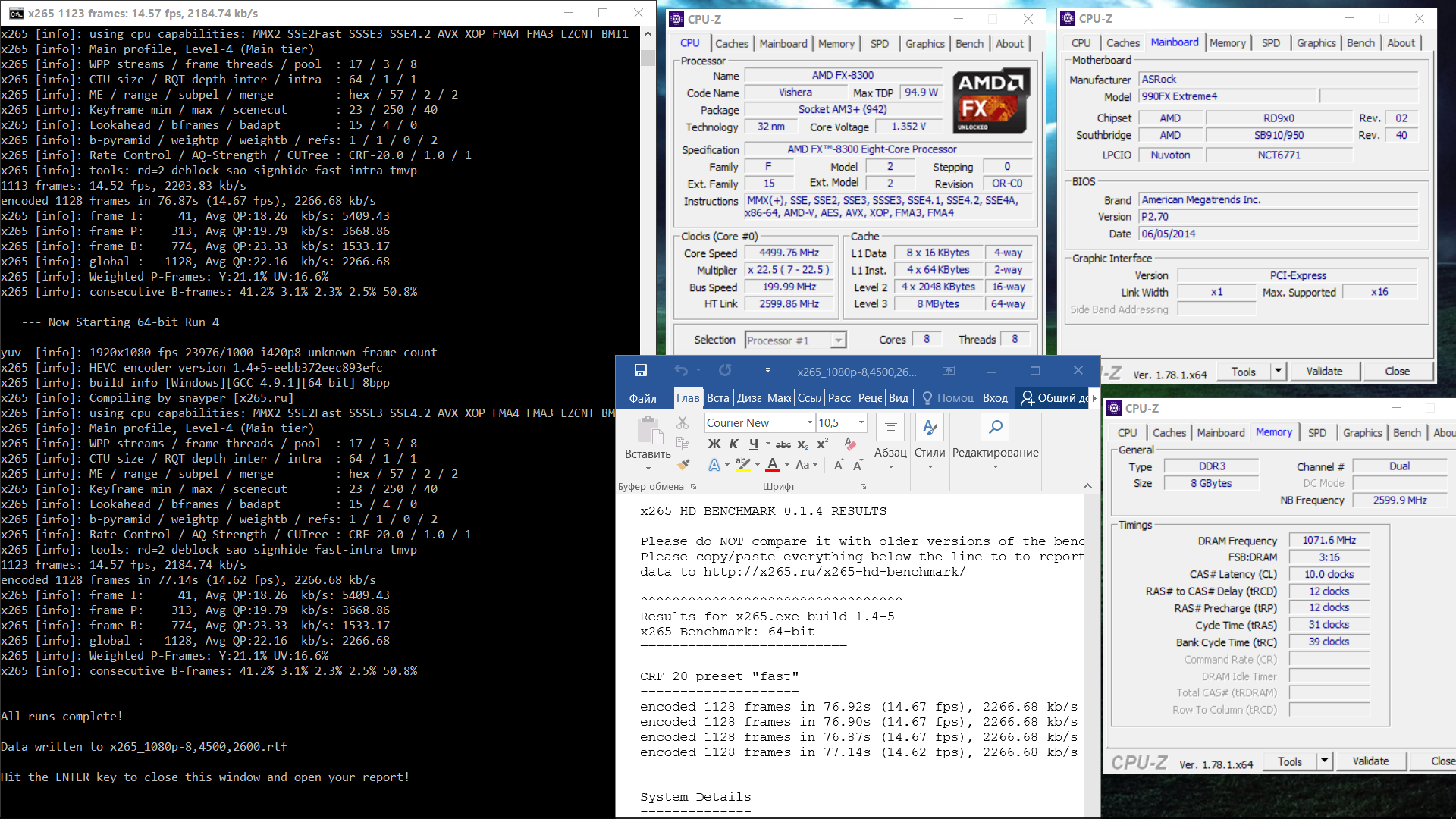Click Validate in Mainboard CPU-Z window
1456x819 pixels.
[x=1324, y=371]
